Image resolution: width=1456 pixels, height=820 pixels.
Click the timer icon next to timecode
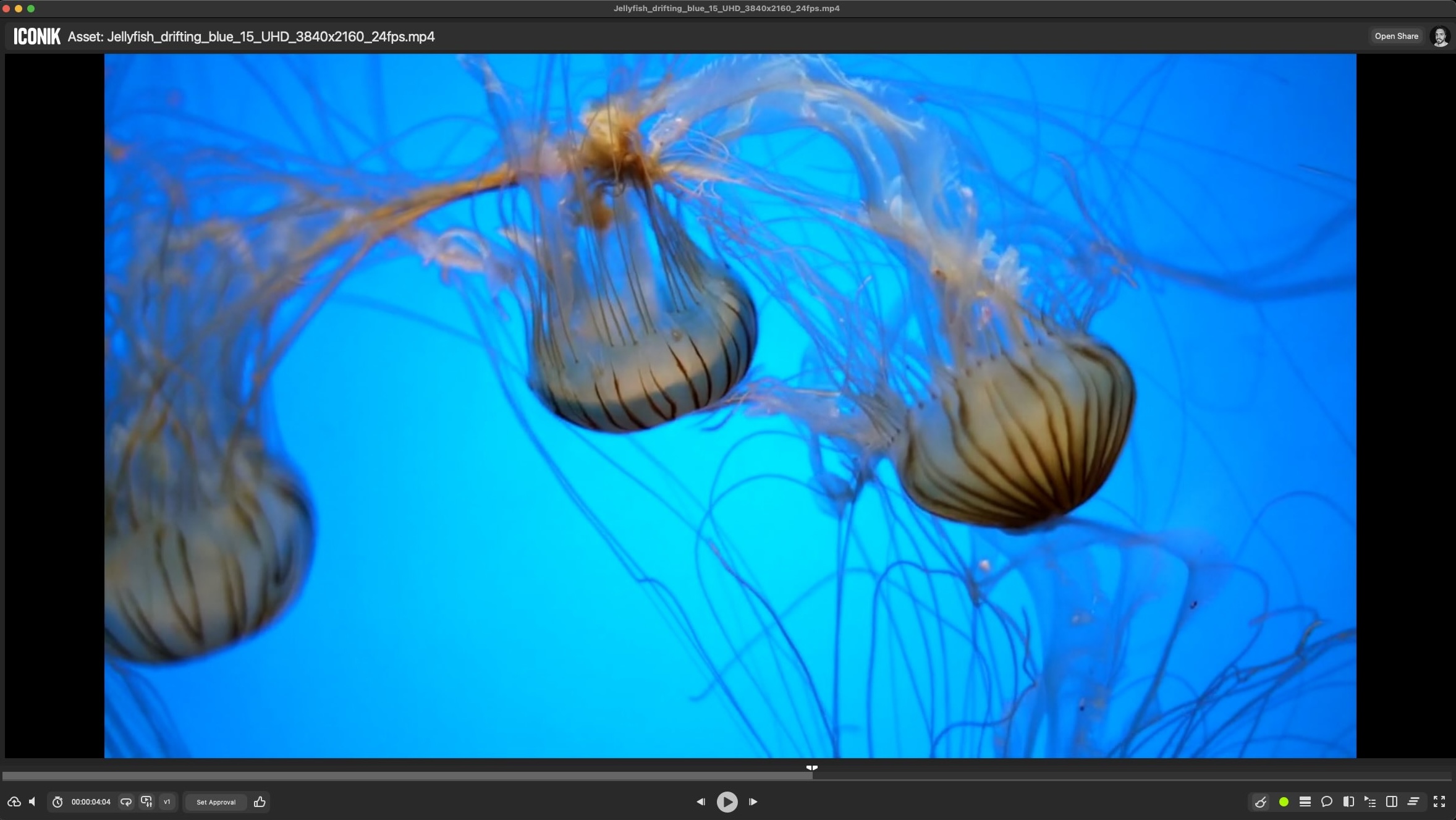(57, 801)
